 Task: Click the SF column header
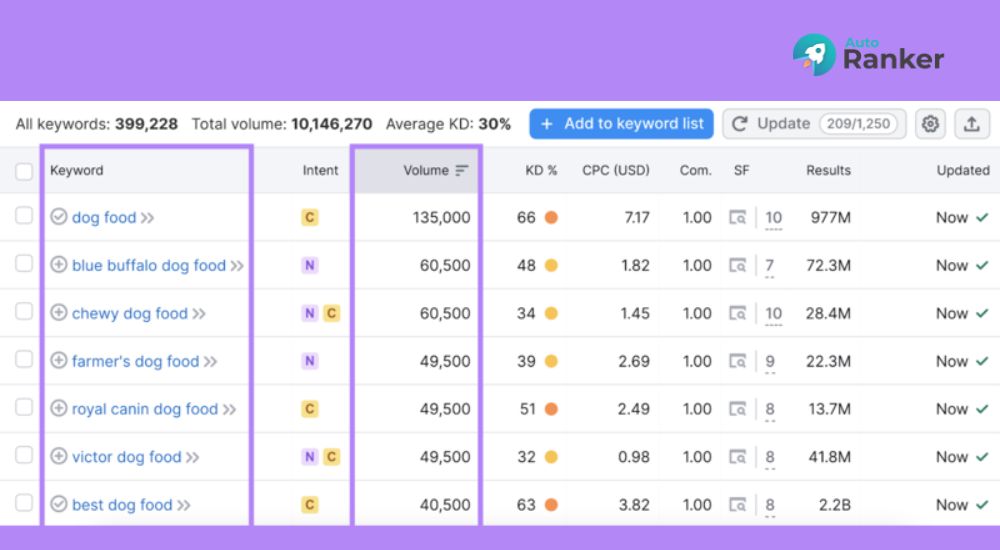coord(741,170)
